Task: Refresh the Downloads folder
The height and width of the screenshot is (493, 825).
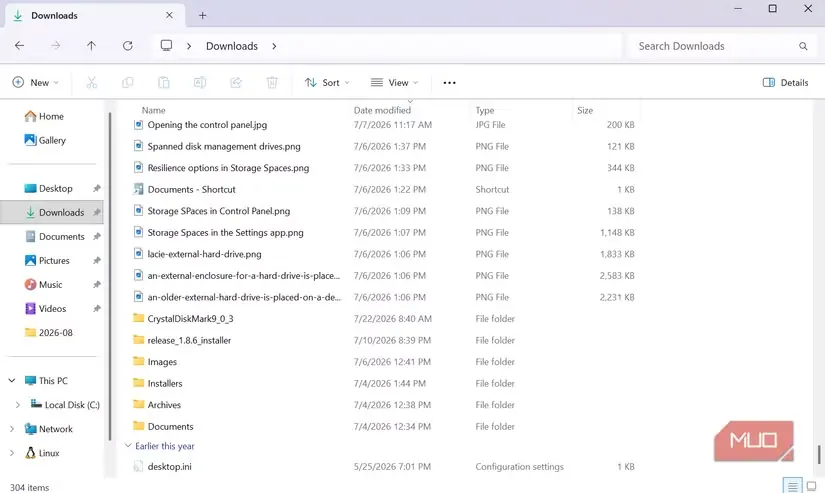Action: [x=127, y=46]
